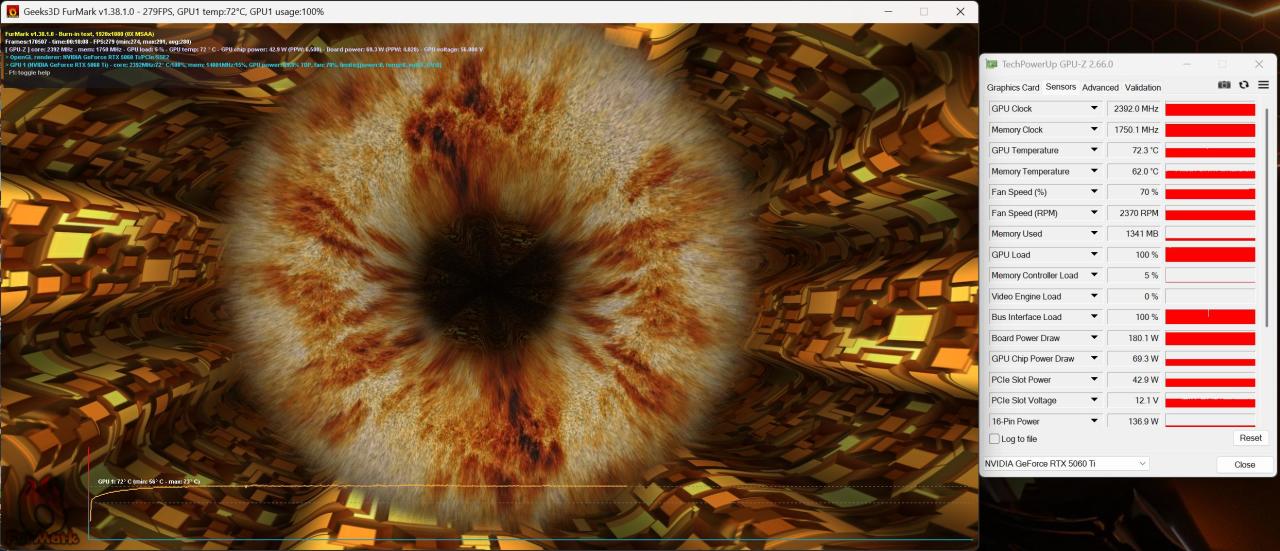Enable the Log to file checkbox

coord(994,439)
